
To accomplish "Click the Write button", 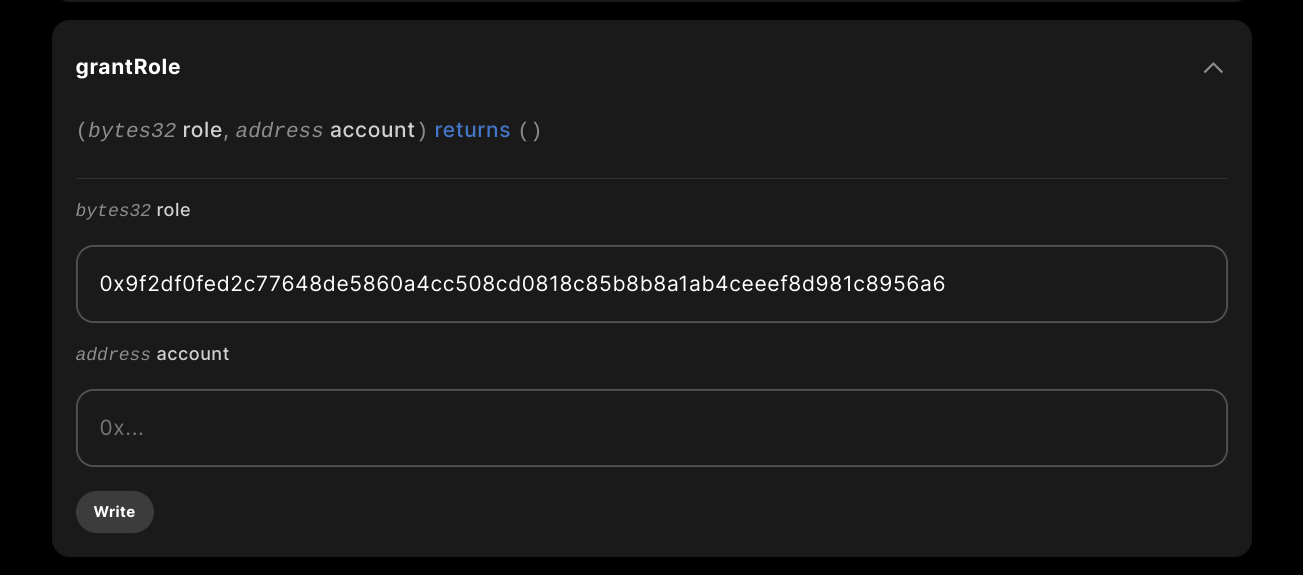I will tap(115, 511).
